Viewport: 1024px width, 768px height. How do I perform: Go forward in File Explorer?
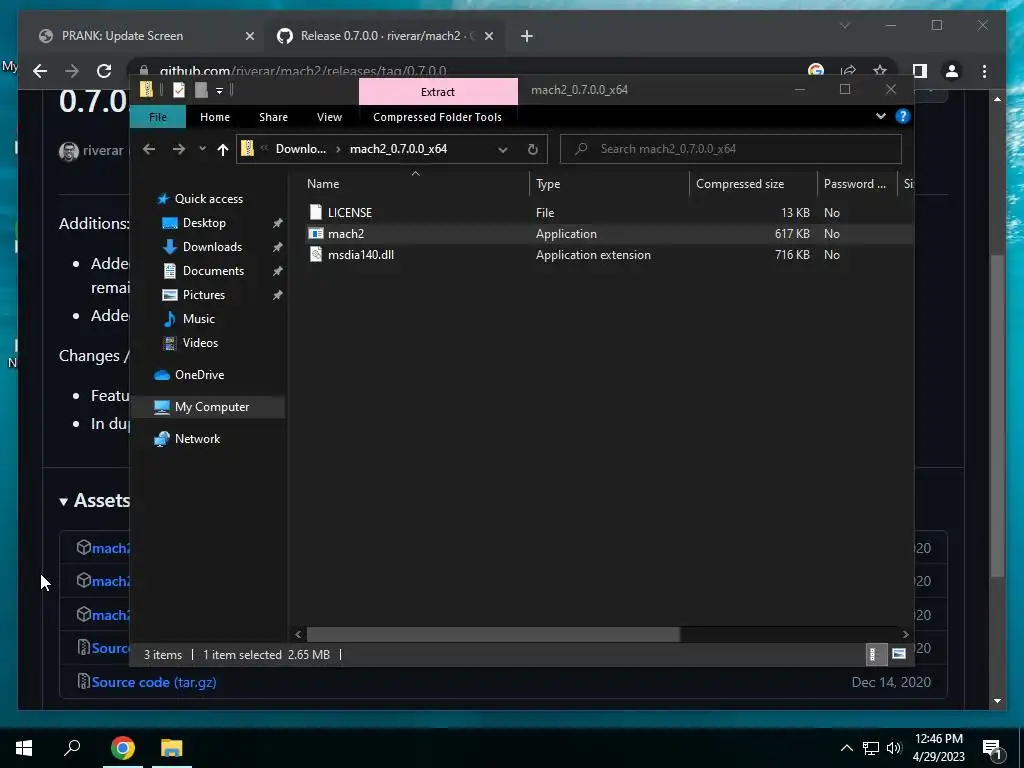(x=178, y=149)
